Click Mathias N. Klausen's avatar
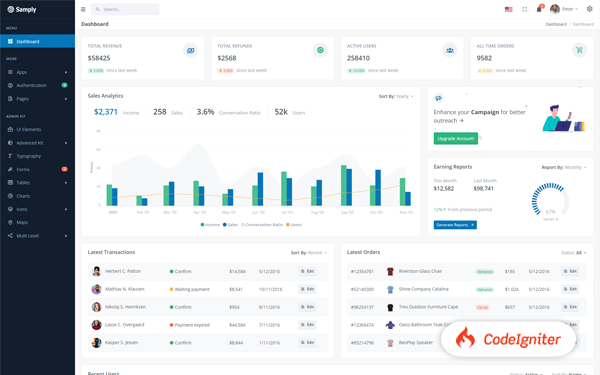 (x=96, y=289)
